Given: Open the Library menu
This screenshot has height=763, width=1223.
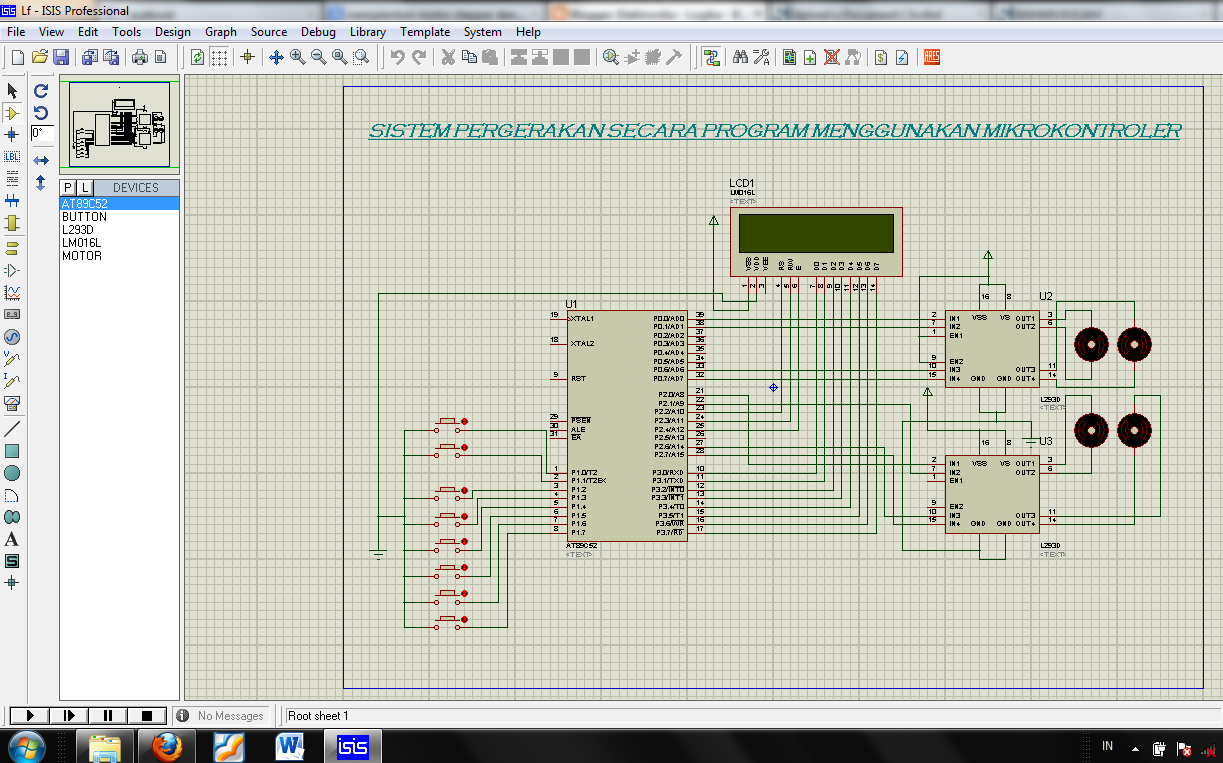Looking at the screenshot, I should click(368, 32).
